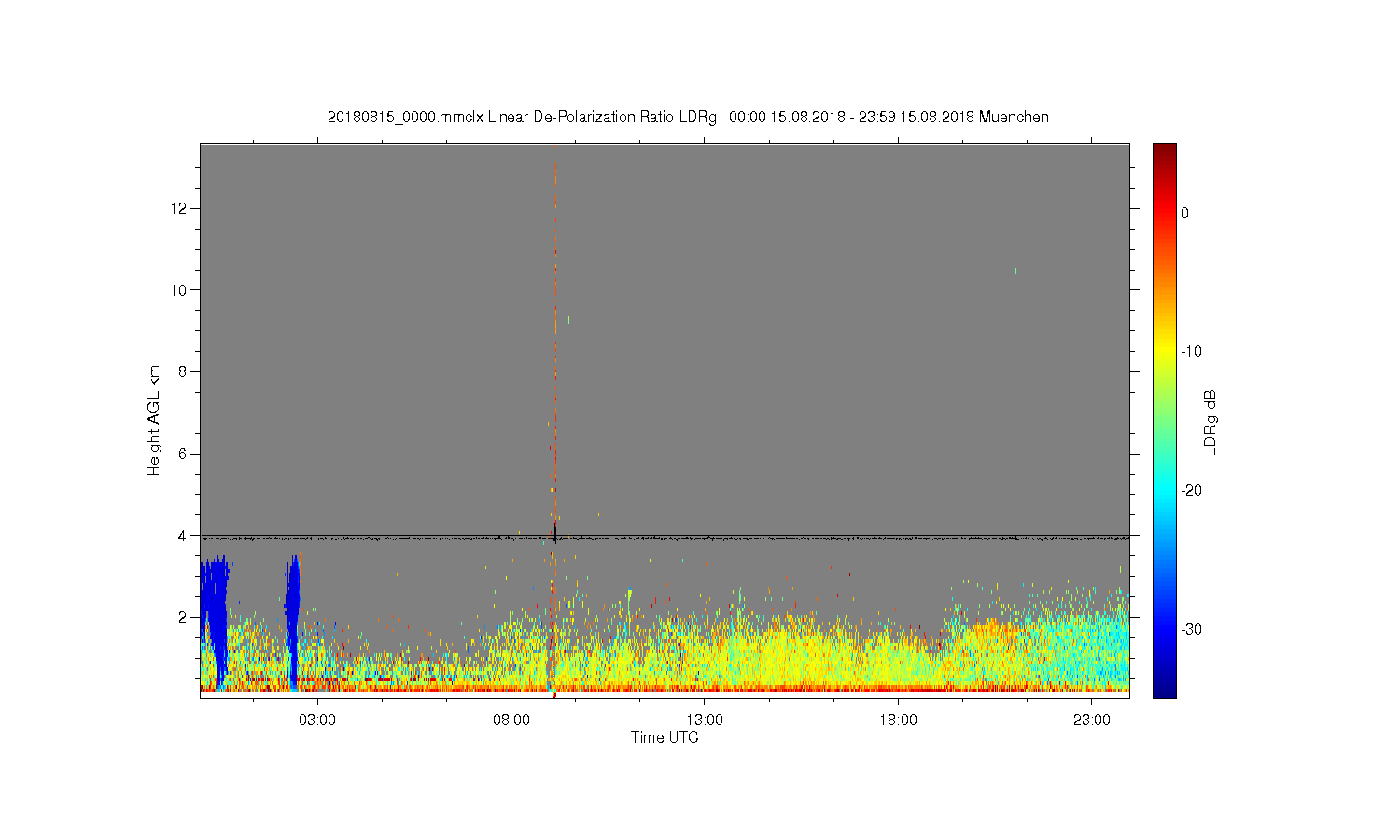
Task: Click the plot title text at top
Action: [x=688, y=118]
